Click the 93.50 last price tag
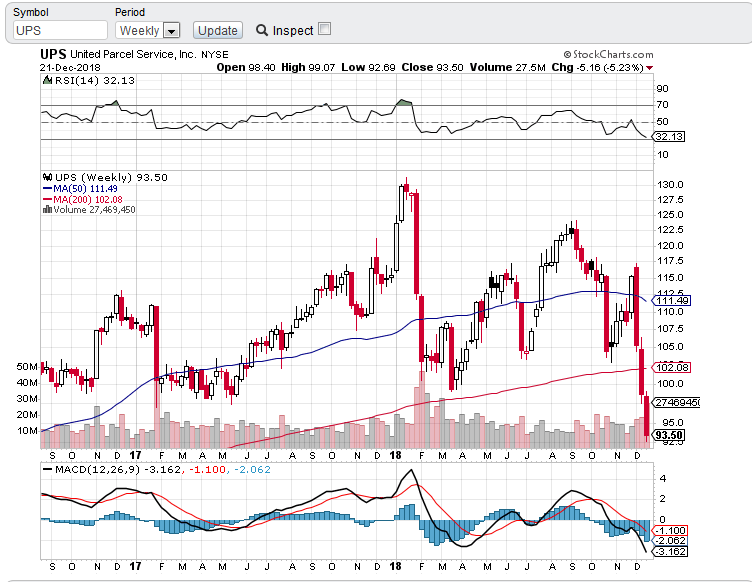Viewport: 752px width, 582px height. pos(669,435)
